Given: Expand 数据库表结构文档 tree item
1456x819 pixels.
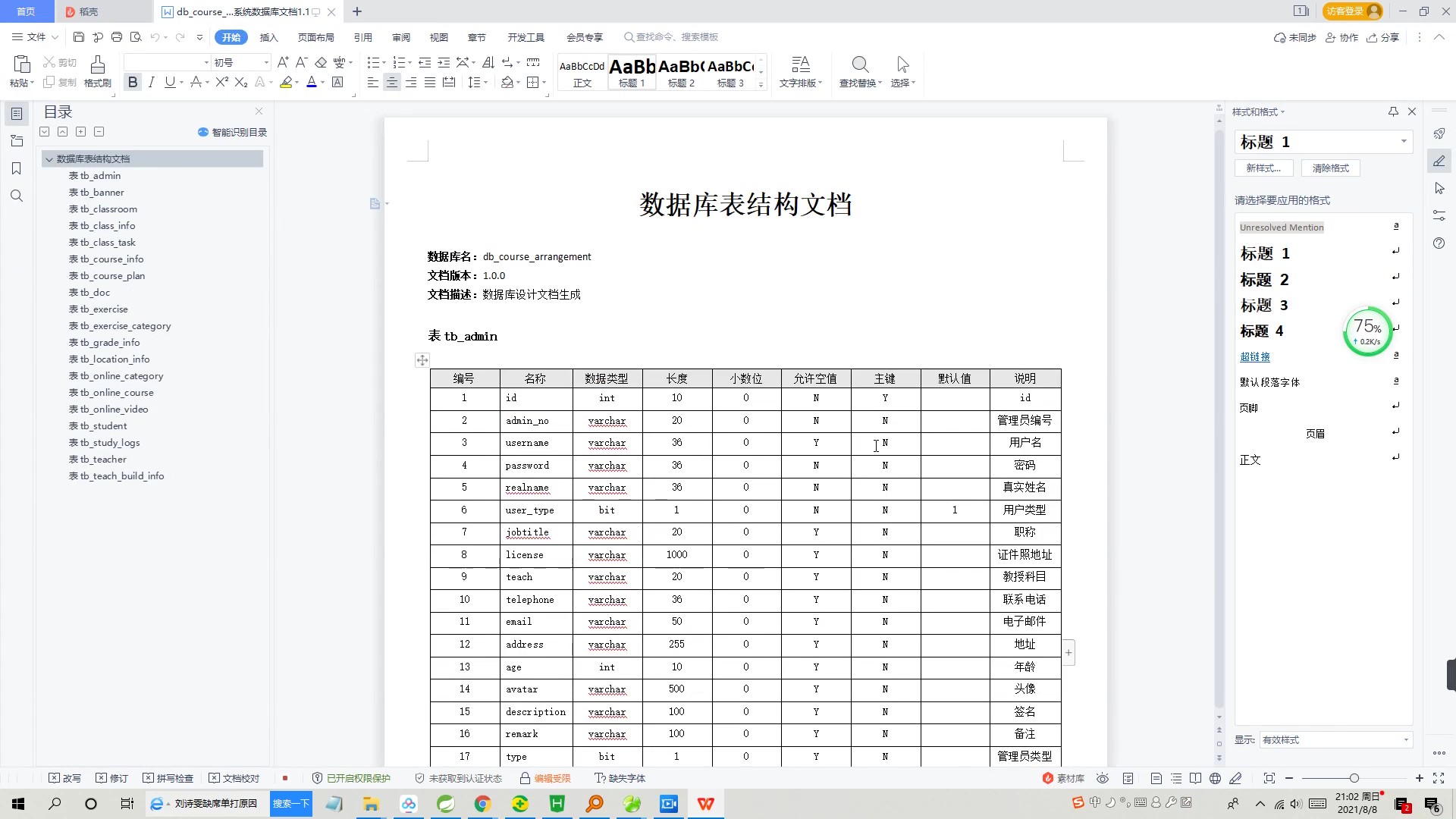Looking at the screenshot, I should [48, 158].
